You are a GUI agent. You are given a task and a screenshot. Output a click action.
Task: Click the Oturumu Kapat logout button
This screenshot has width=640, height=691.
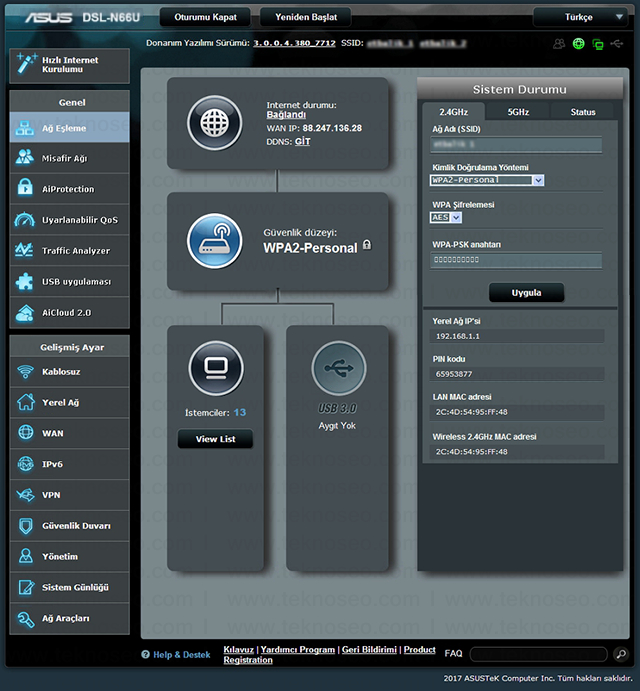pos(205,17)
